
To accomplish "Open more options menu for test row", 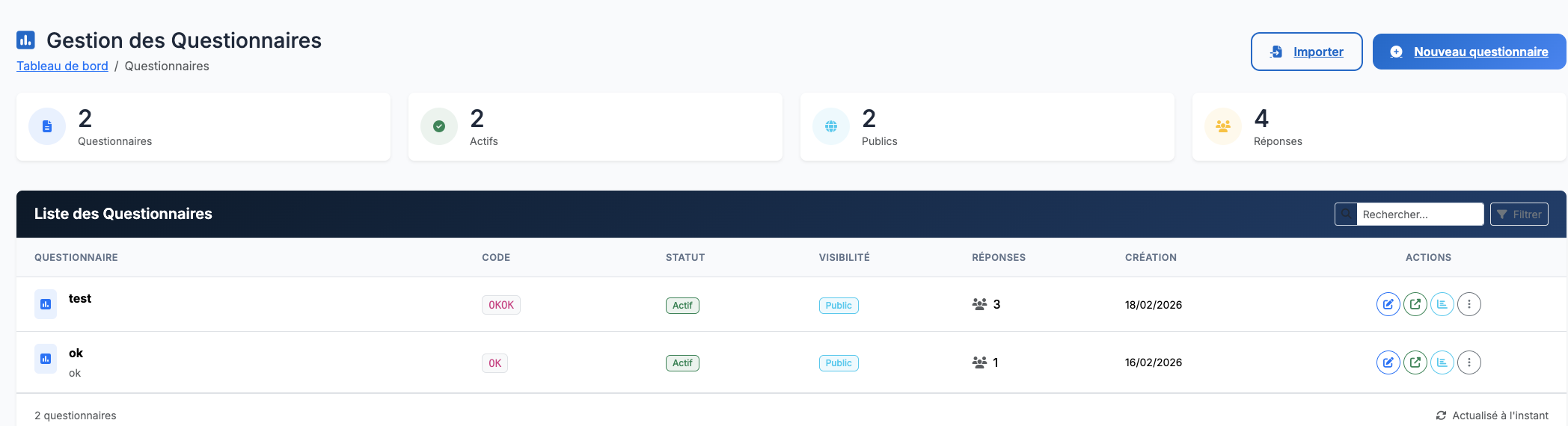I will pyautogui.click(x=1469, y=304).
